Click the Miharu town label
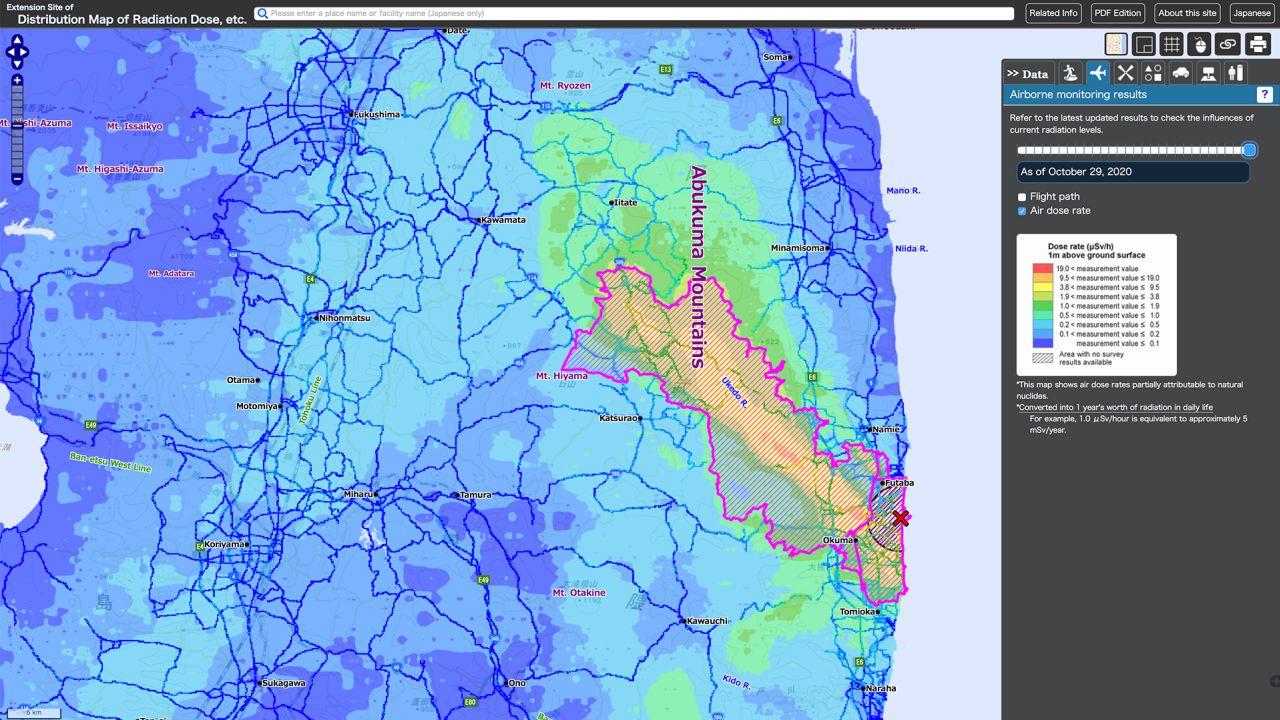 (357, 494)
